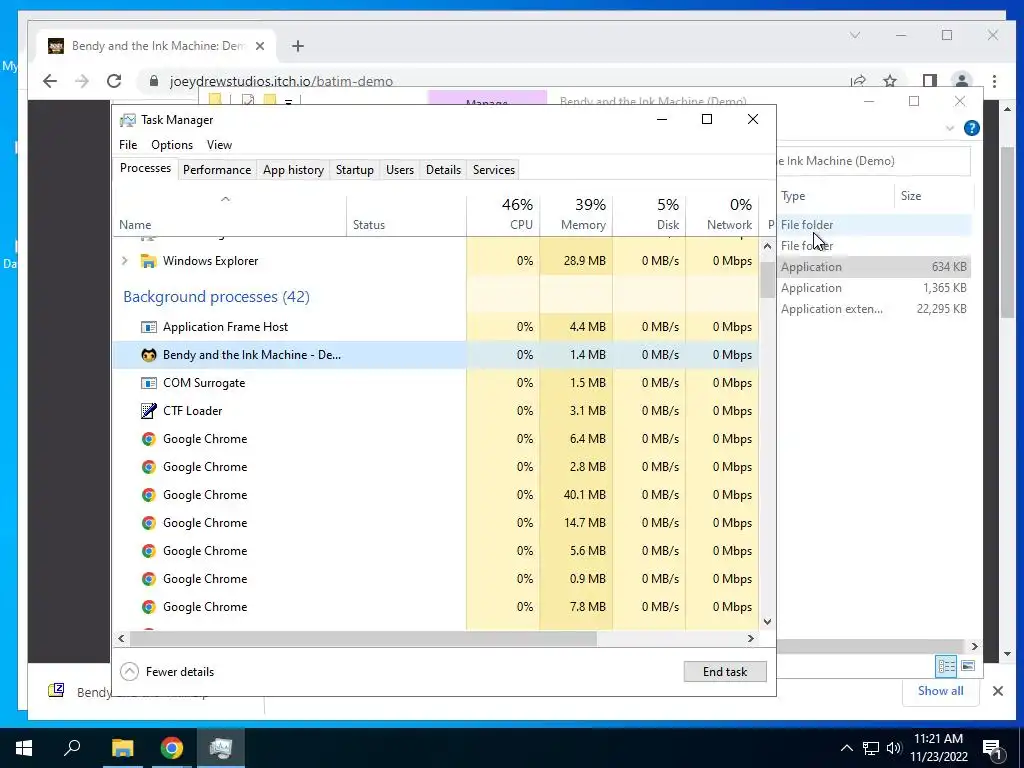The image size is (1024, 768).
Task: Open the Windows Start menu
Action: 24,748
